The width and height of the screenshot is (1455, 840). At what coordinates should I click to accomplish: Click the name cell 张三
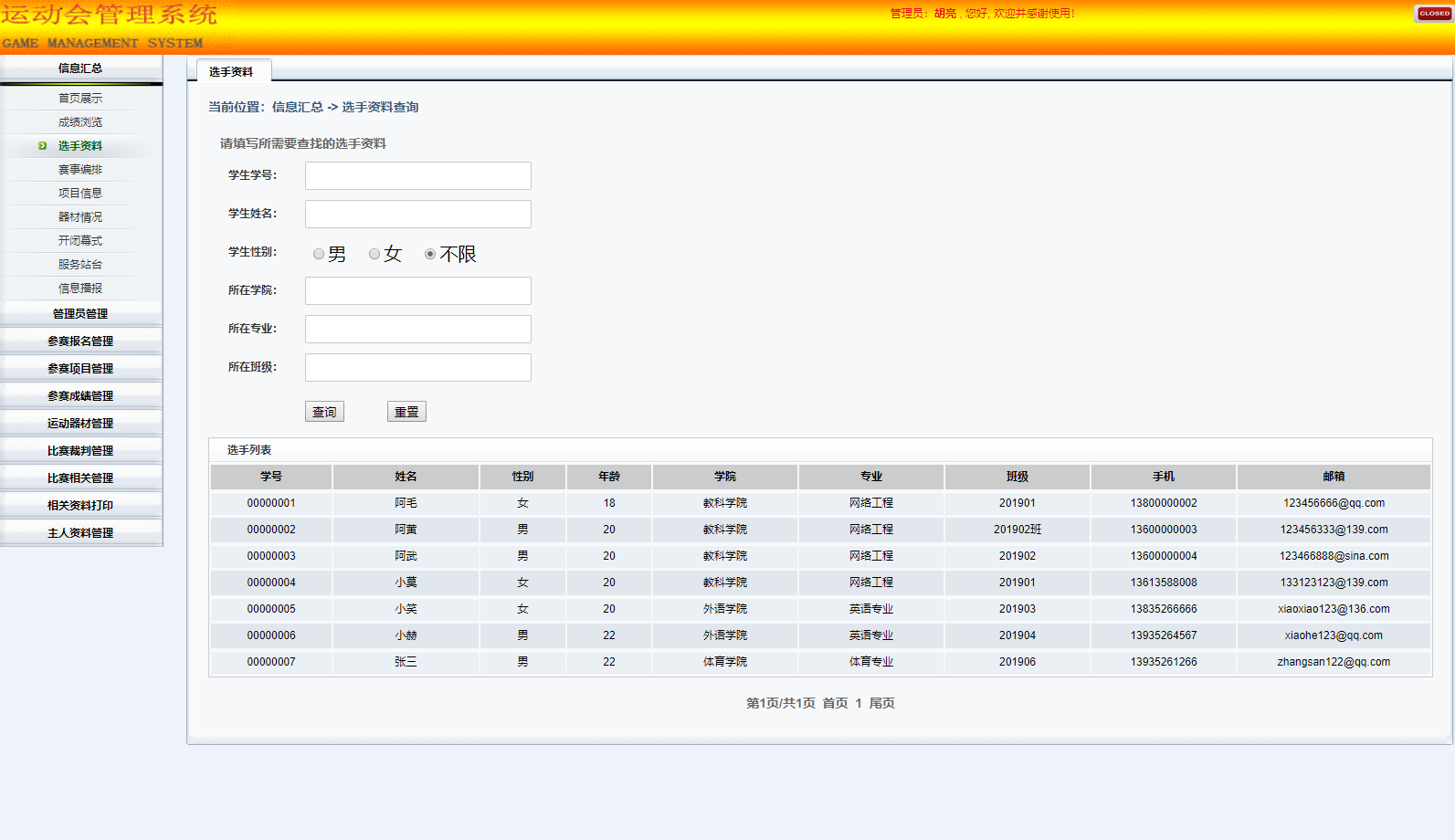coord(406,662)
